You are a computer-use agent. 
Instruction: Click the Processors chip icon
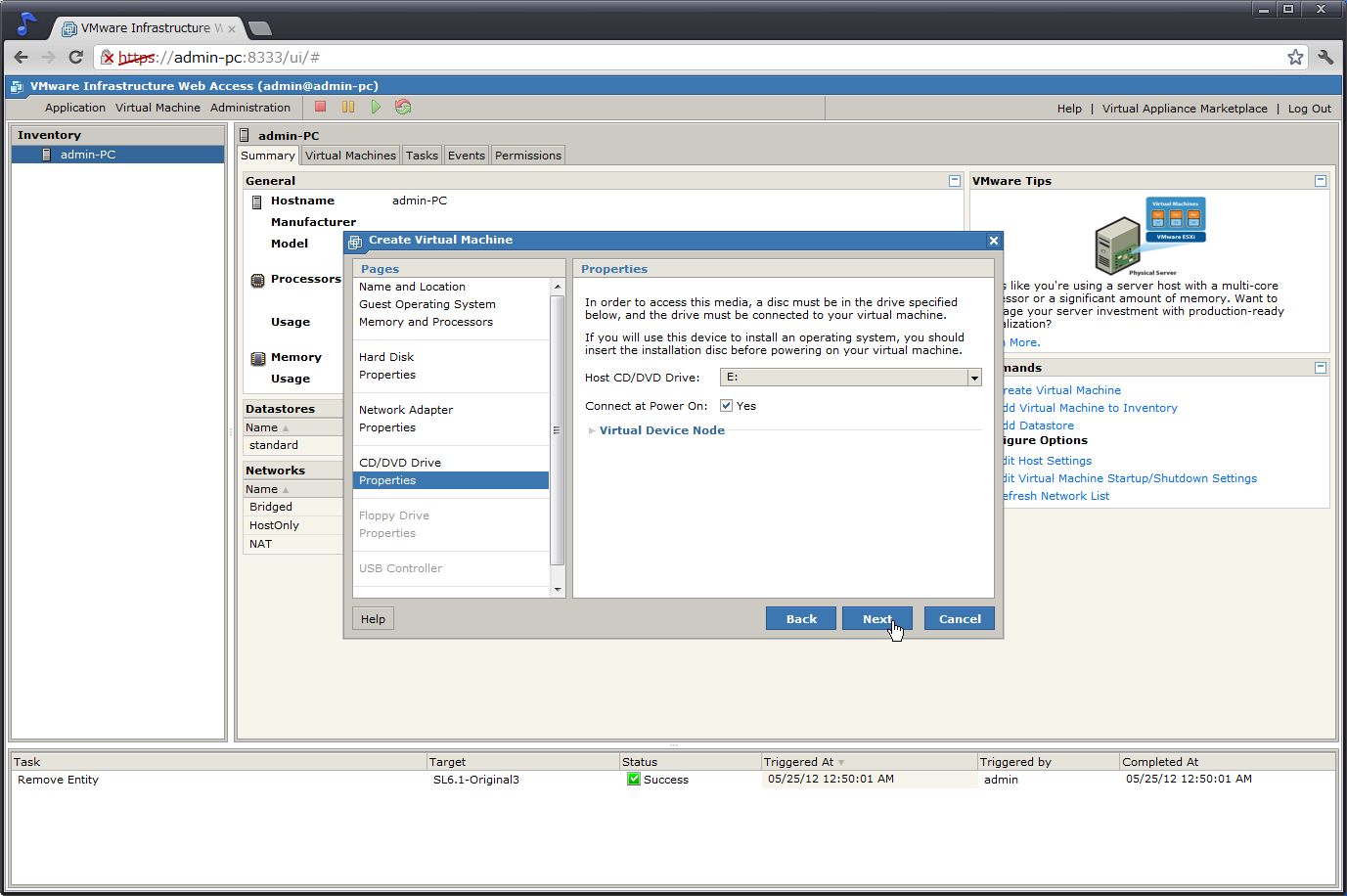[257, 280]
